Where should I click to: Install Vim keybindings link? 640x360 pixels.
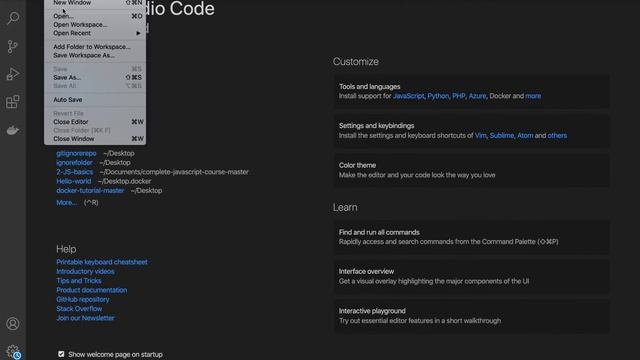click(x=480, y=136)
